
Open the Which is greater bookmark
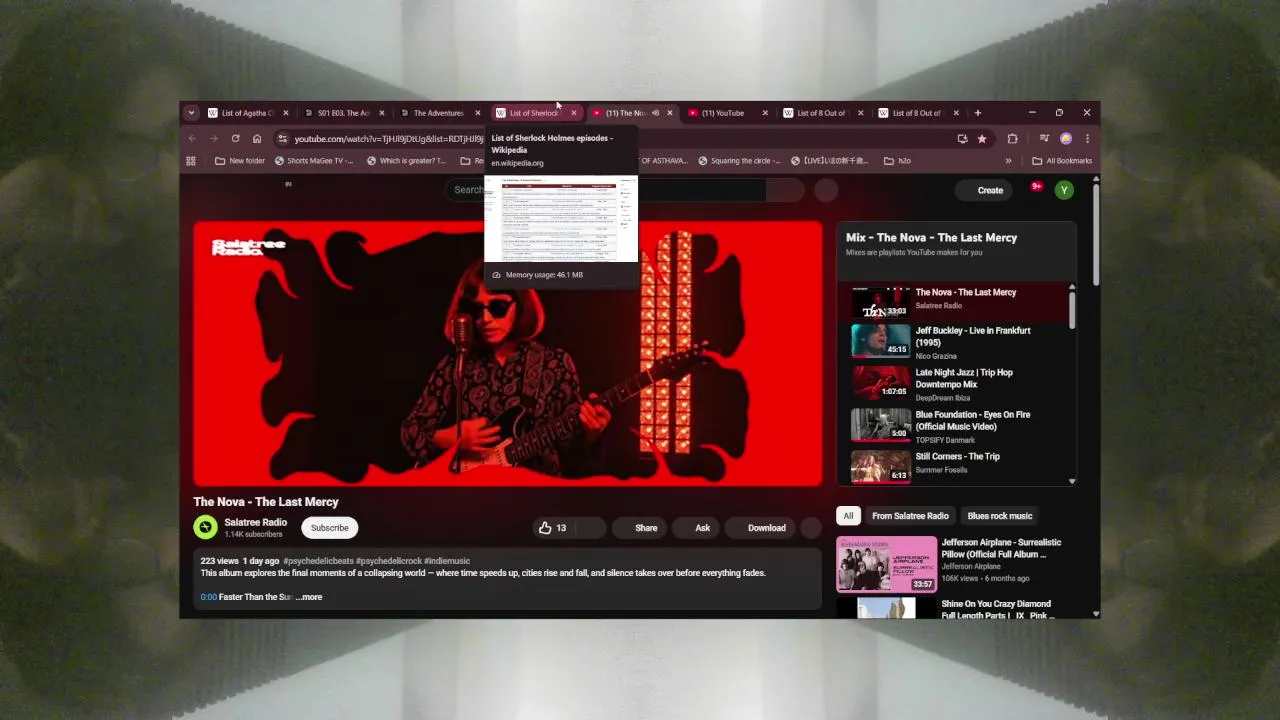[406, 161]
